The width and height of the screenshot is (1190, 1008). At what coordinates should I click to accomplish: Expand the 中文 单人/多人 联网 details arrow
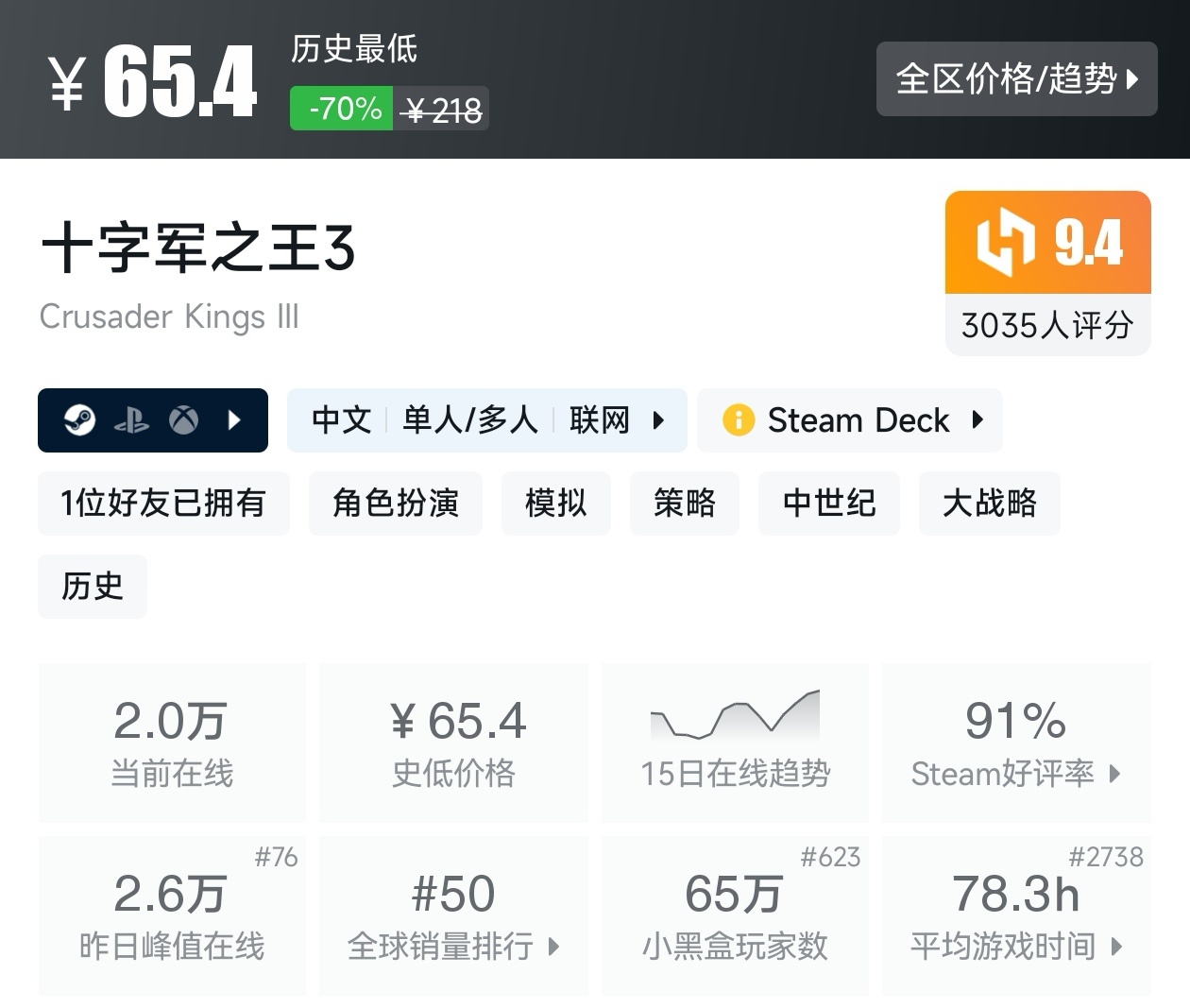(x=658, y=419)
